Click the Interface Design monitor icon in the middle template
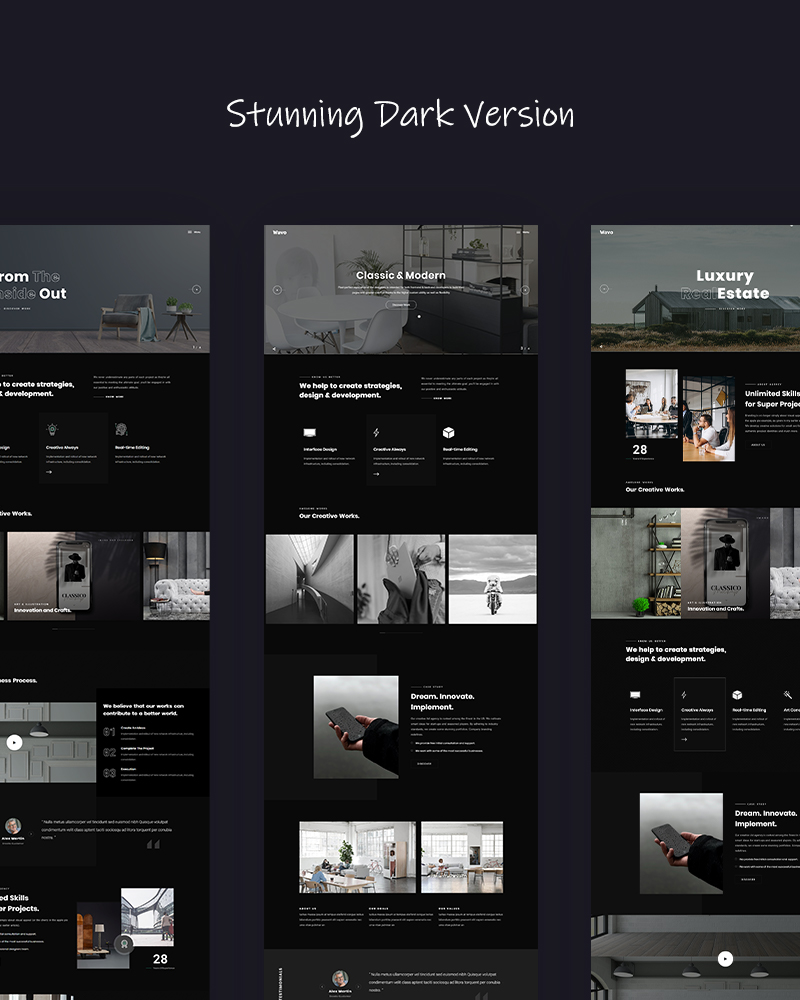Viewport: 800px width, 1000px height. click(x=310, y=433)
